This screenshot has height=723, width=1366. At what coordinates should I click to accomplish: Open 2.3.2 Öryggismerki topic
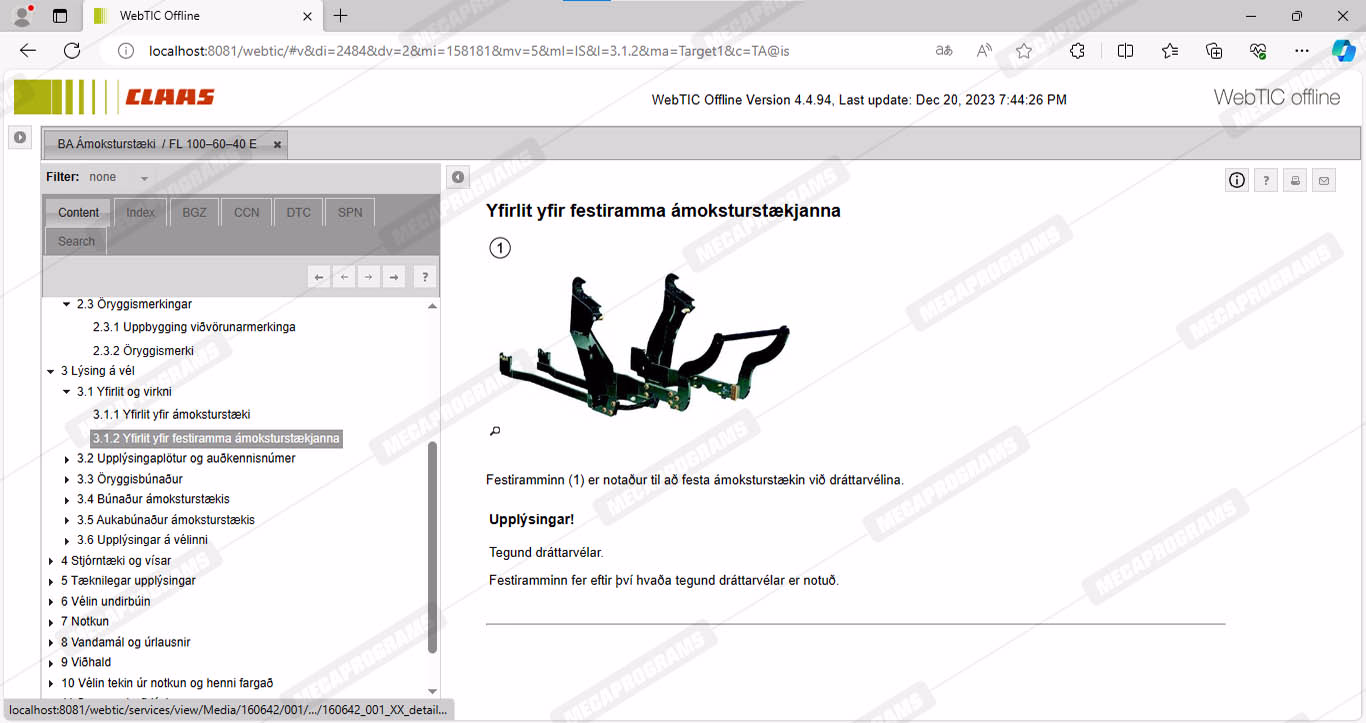(x=143, y=351)
